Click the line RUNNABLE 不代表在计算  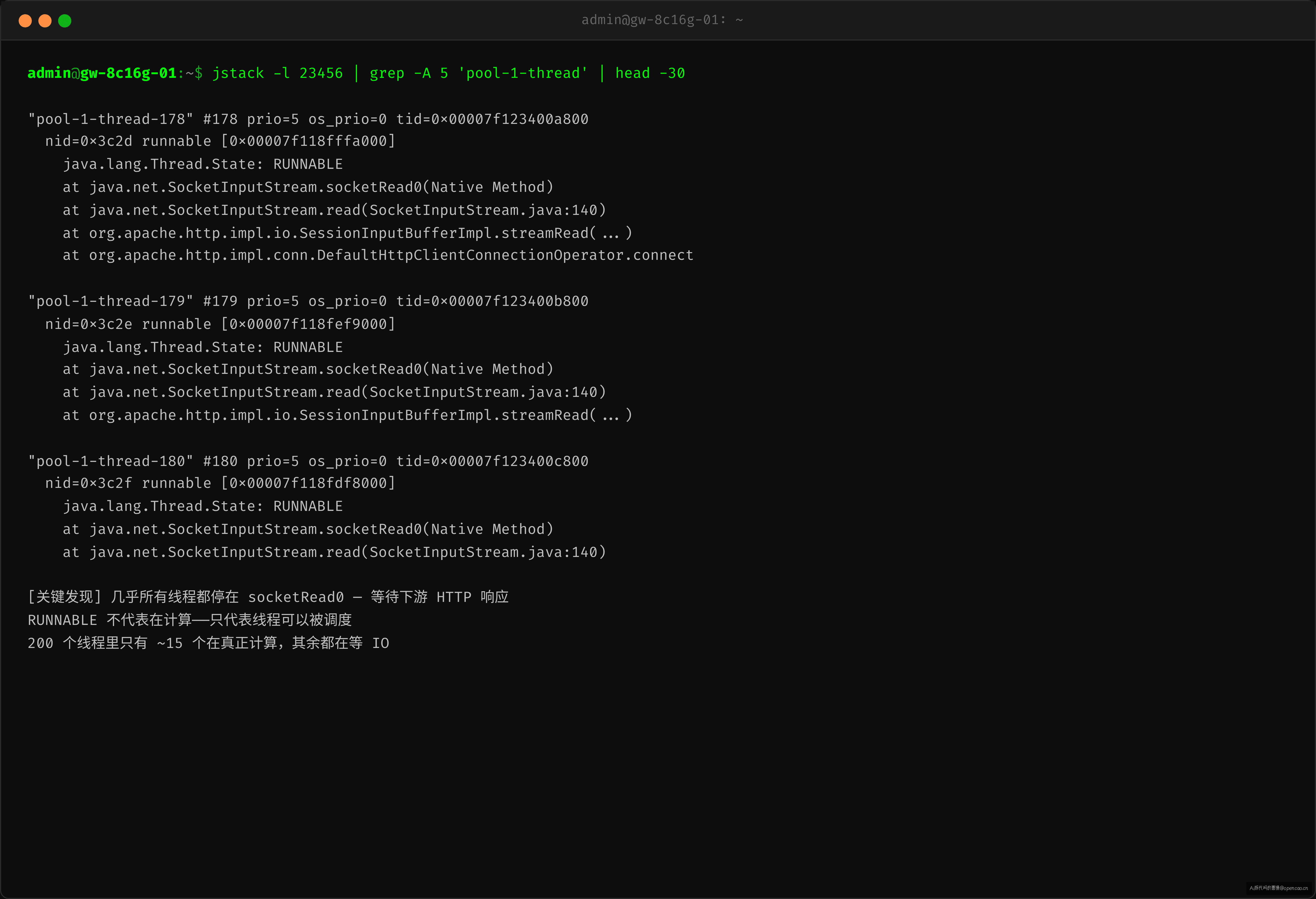[x=190, y=620]
